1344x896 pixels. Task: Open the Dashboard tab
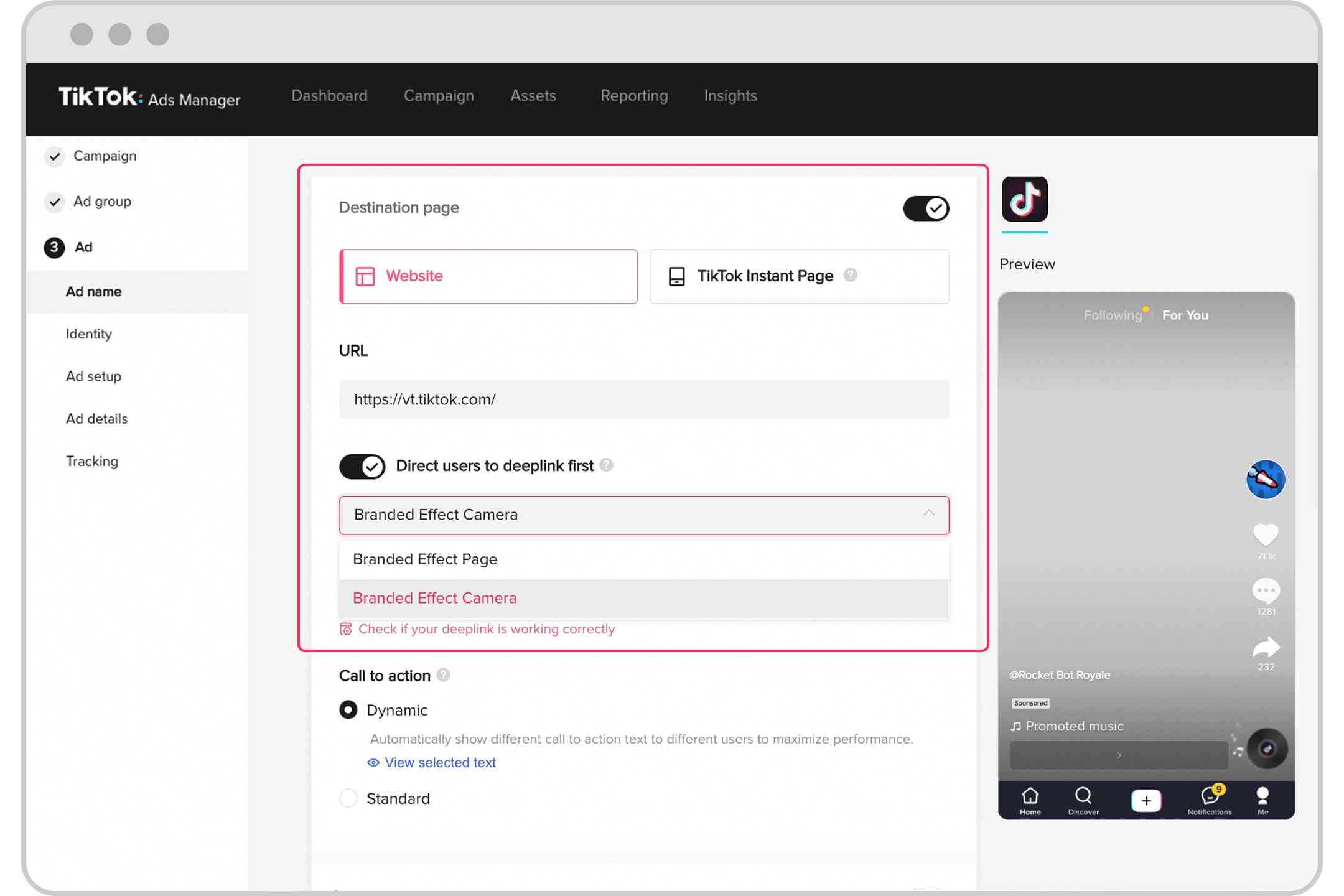tap(329, 95)
